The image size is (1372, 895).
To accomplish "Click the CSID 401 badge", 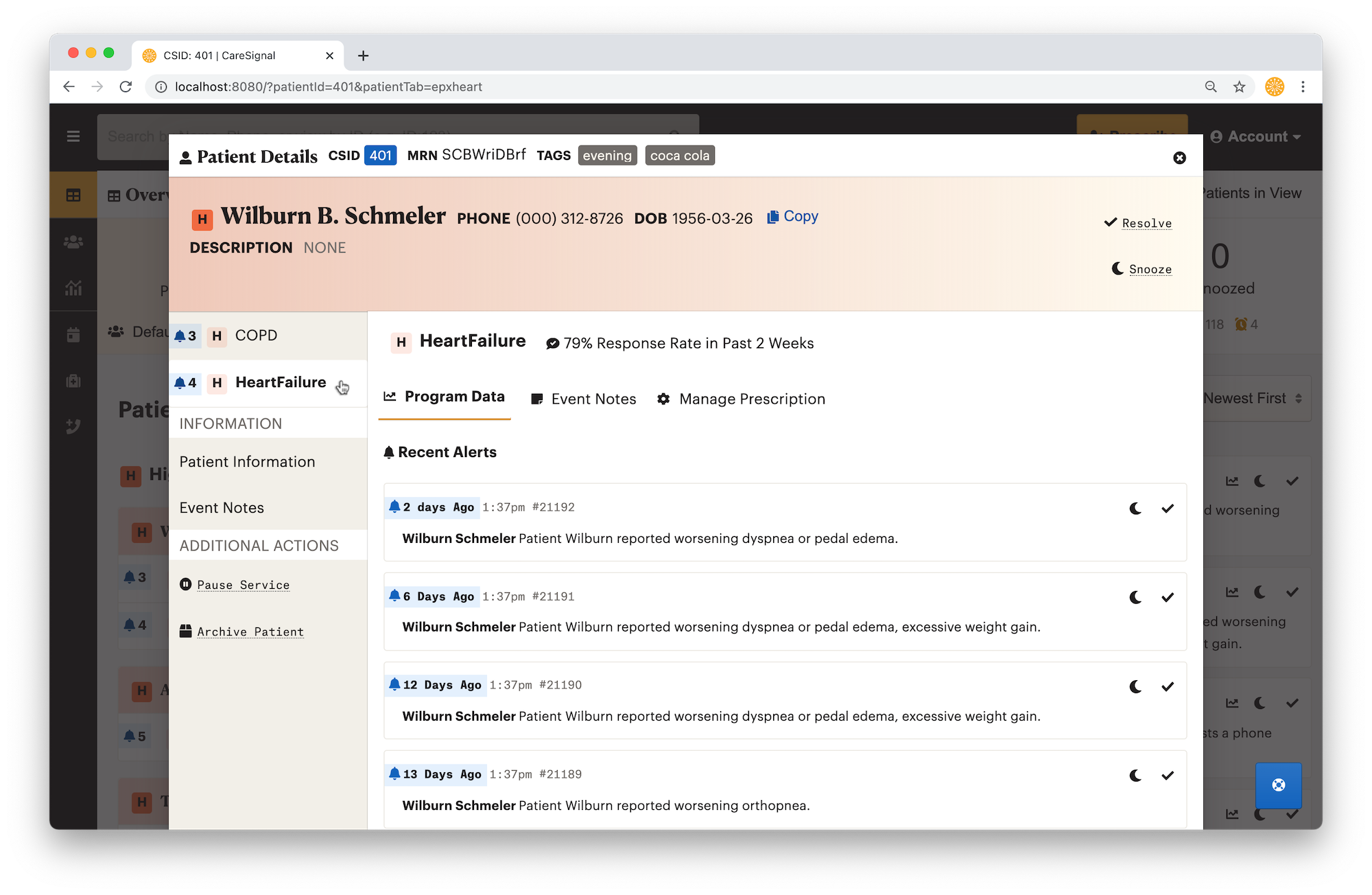I will point(380,156).
